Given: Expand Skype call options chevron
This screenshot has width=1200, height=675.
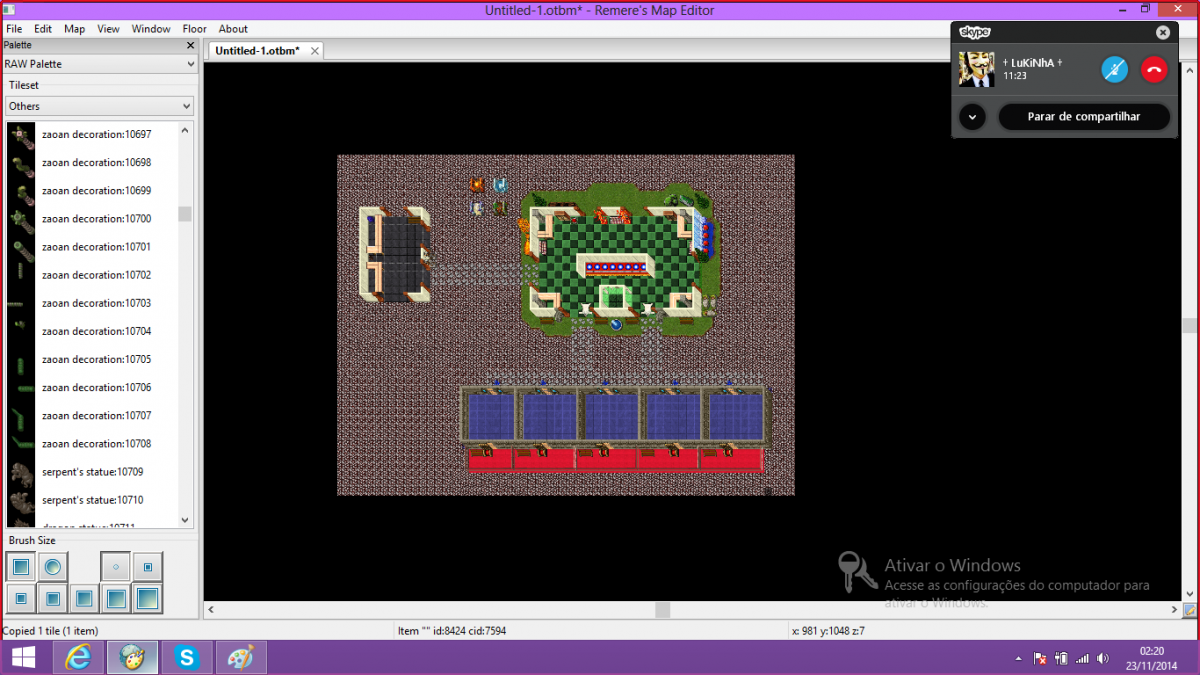Looking at the screenshot, I should 972,117.
